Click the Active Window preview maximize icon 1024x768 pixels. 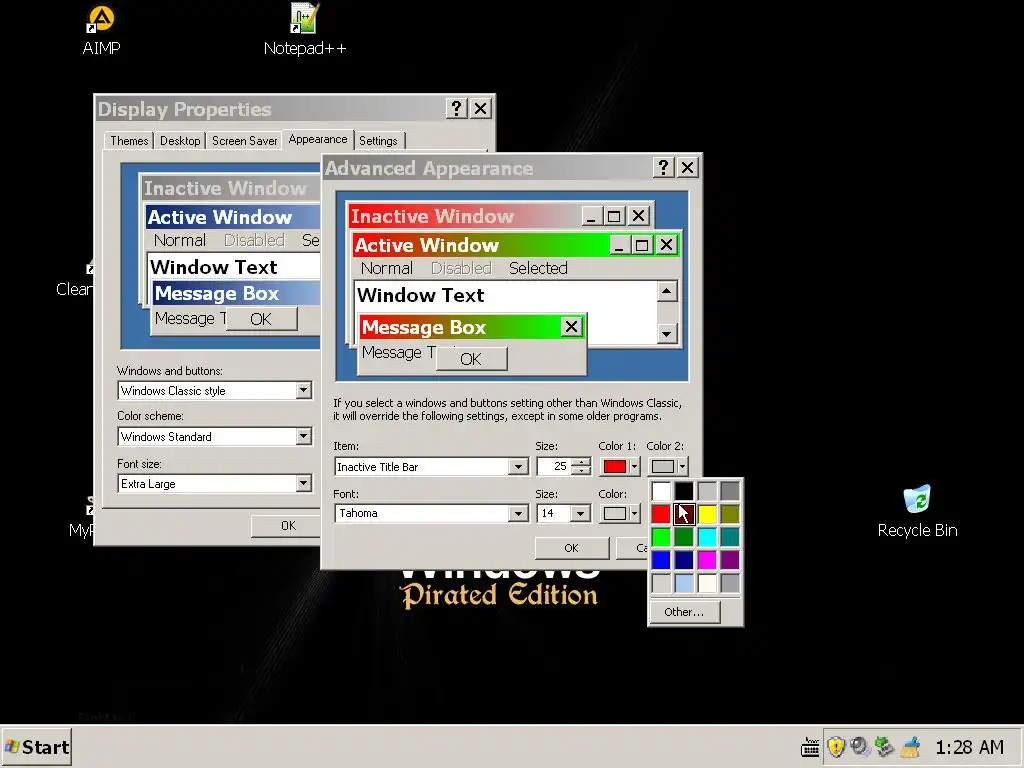pos(642,245)
